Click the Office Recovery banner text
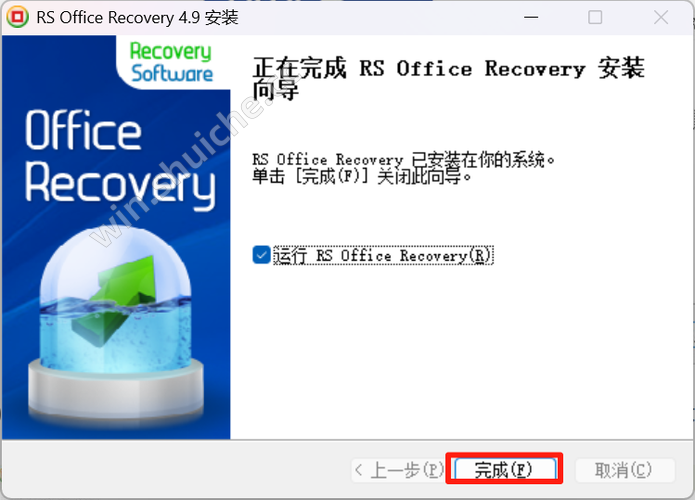 [x=120, y=158]
